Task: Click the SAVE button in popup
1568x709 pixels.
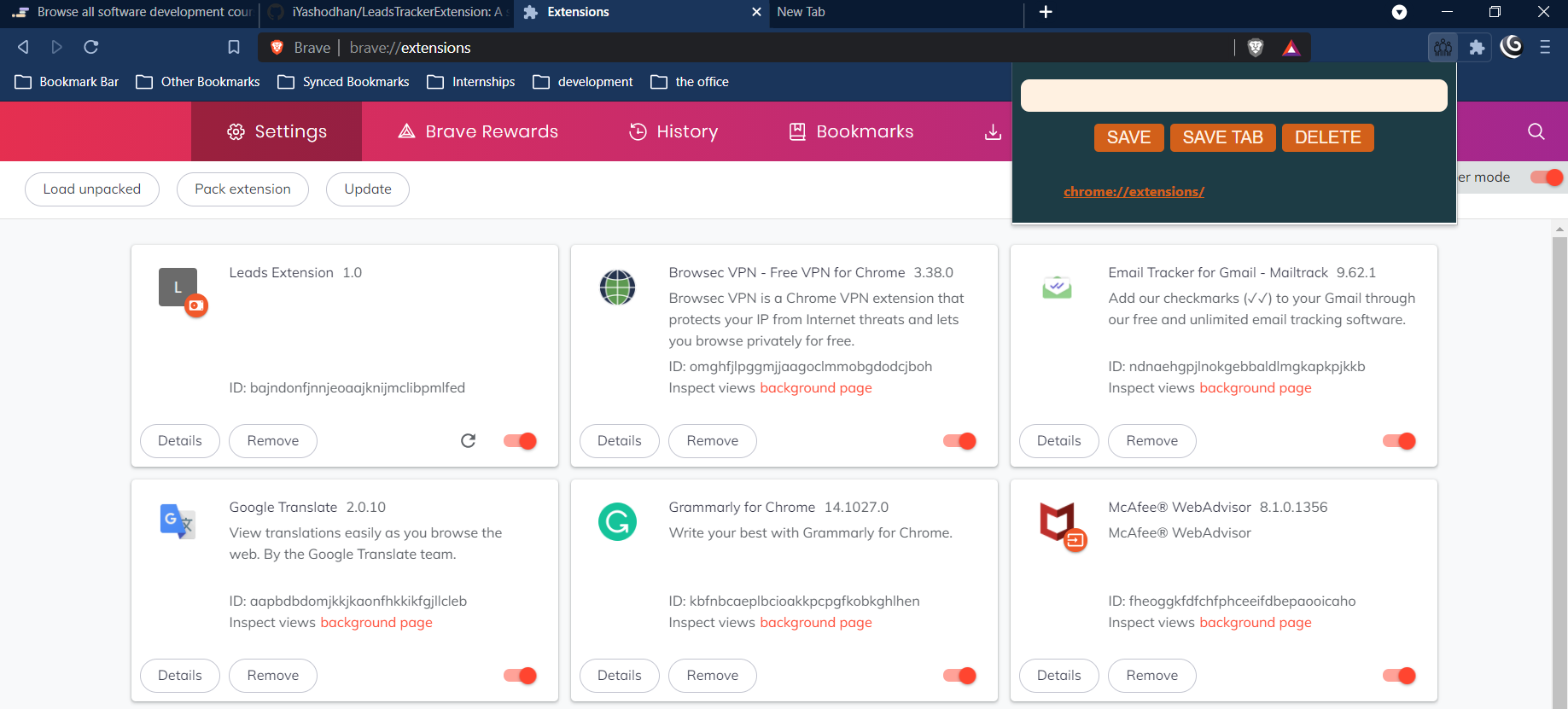Action: tap(1128, 137)
